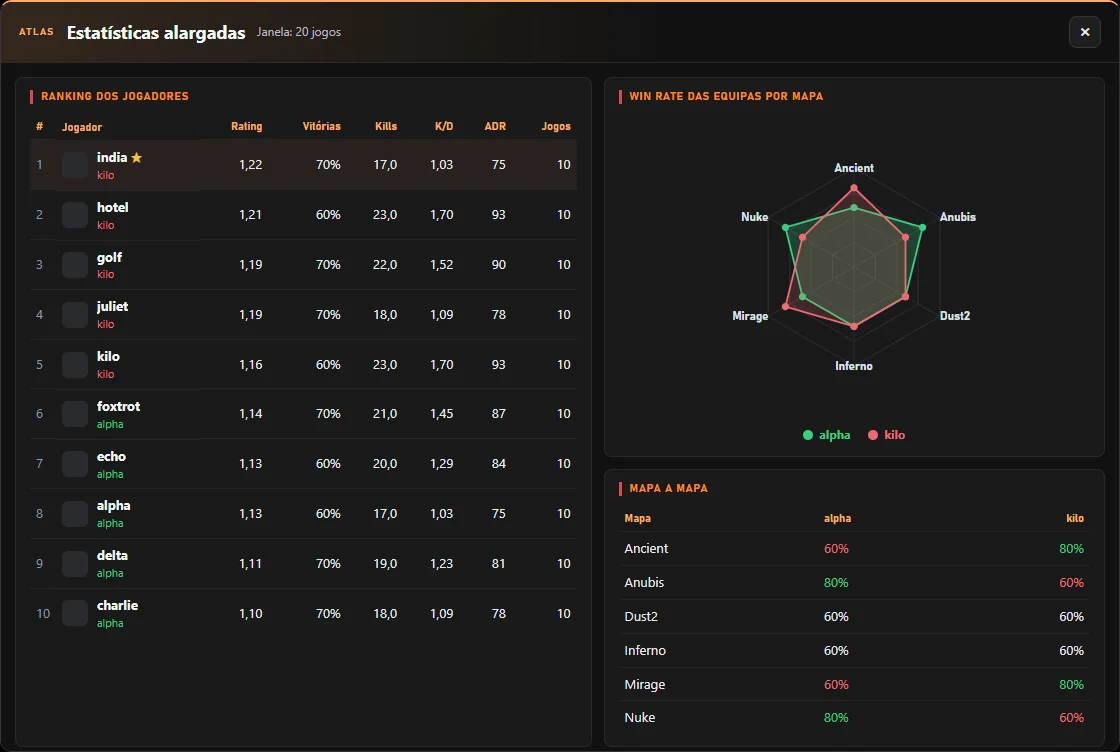This screenshot has width=1120, height=752.
Task: Click the alpha column header in Mapa a Mapa
Action: coord(837,518)
